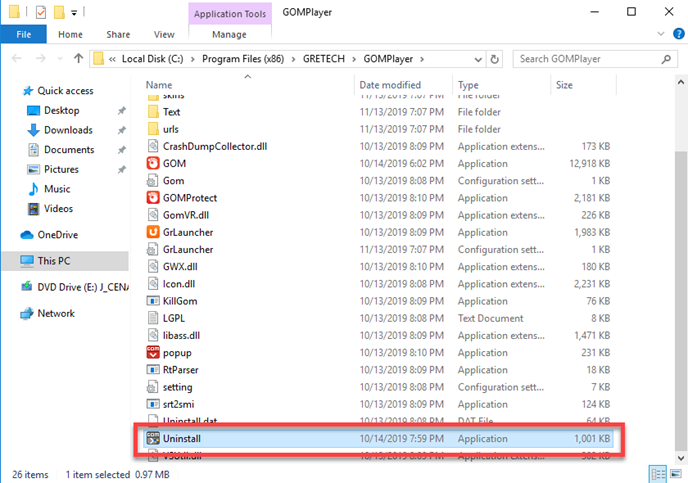Click the Up arrow to parent folder
This screenshot has width=688, height=483.
(x=79, y=58)
